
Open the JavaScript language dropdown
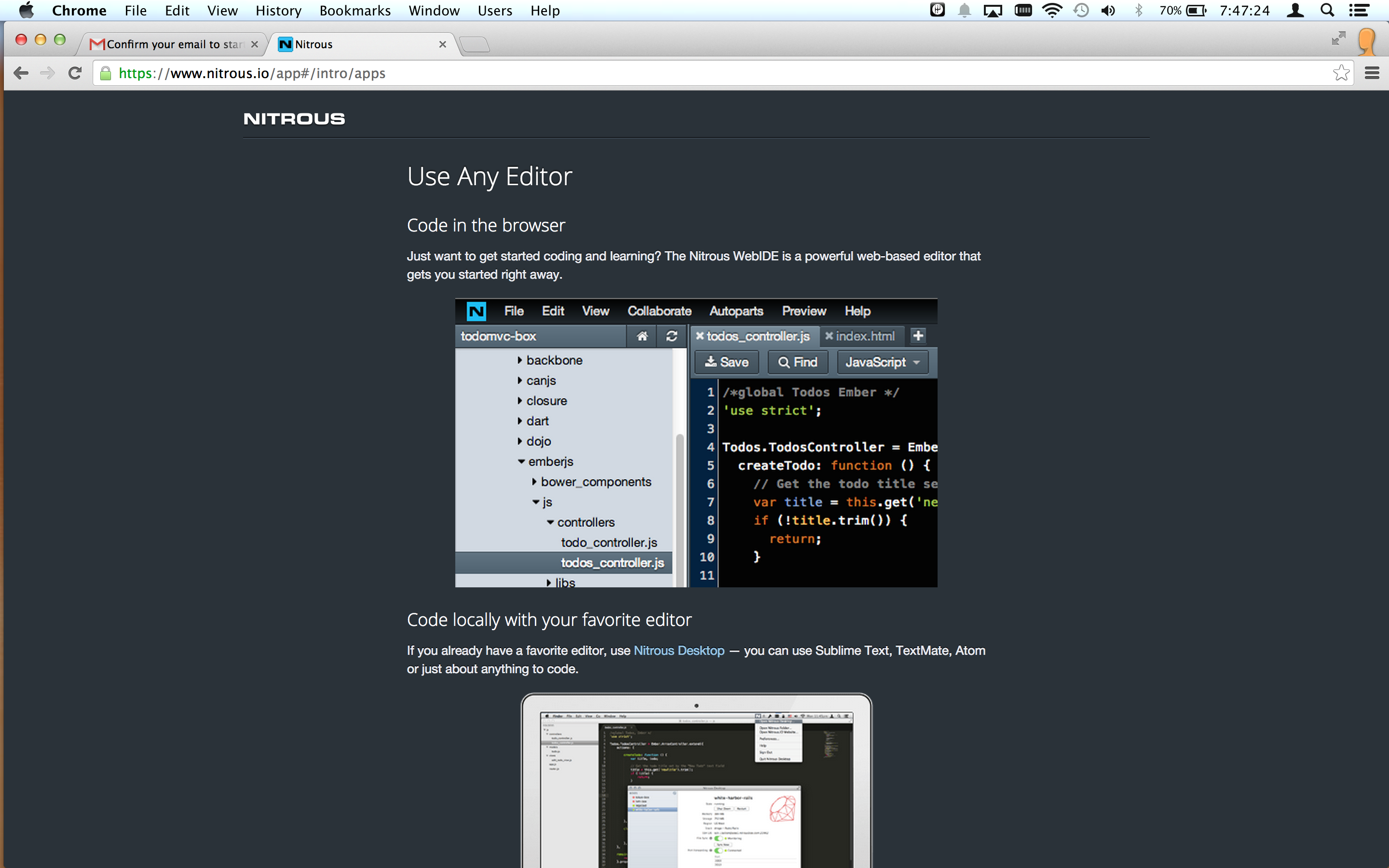coord(882,362)
